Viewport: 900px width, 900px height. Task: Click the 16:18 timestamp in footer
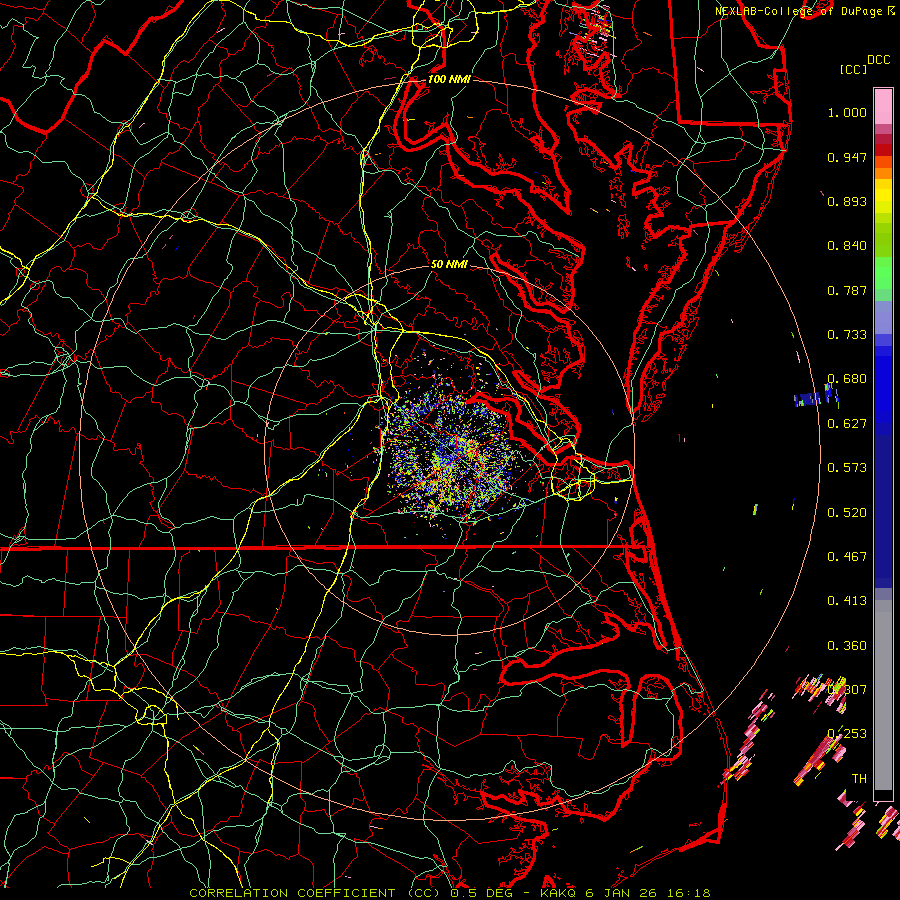pyautogui.click(x=690, y=893)
